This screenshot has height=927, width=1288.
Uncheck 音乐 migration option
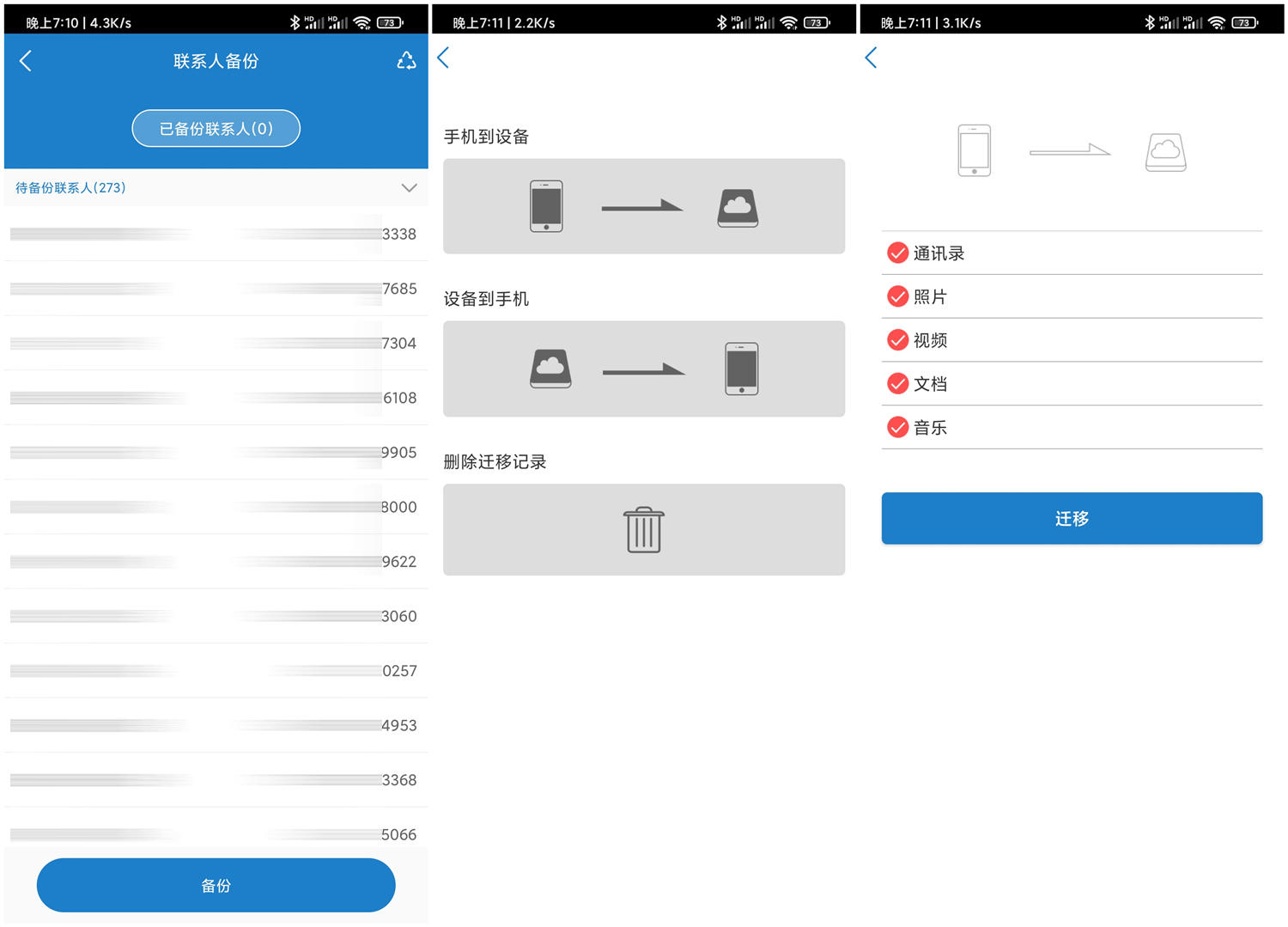(897, 427)
